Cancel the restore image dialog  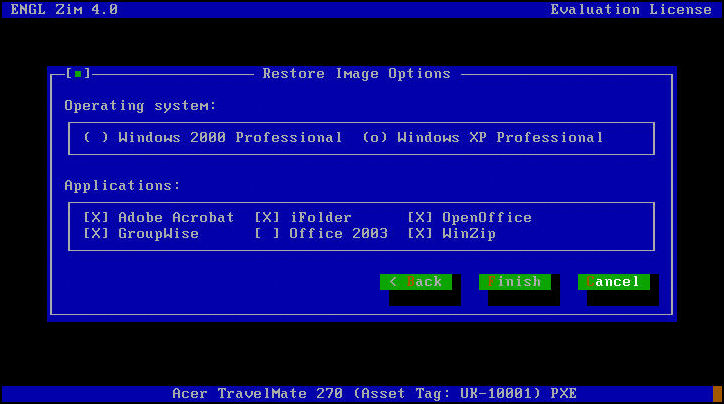pos(614,282)
